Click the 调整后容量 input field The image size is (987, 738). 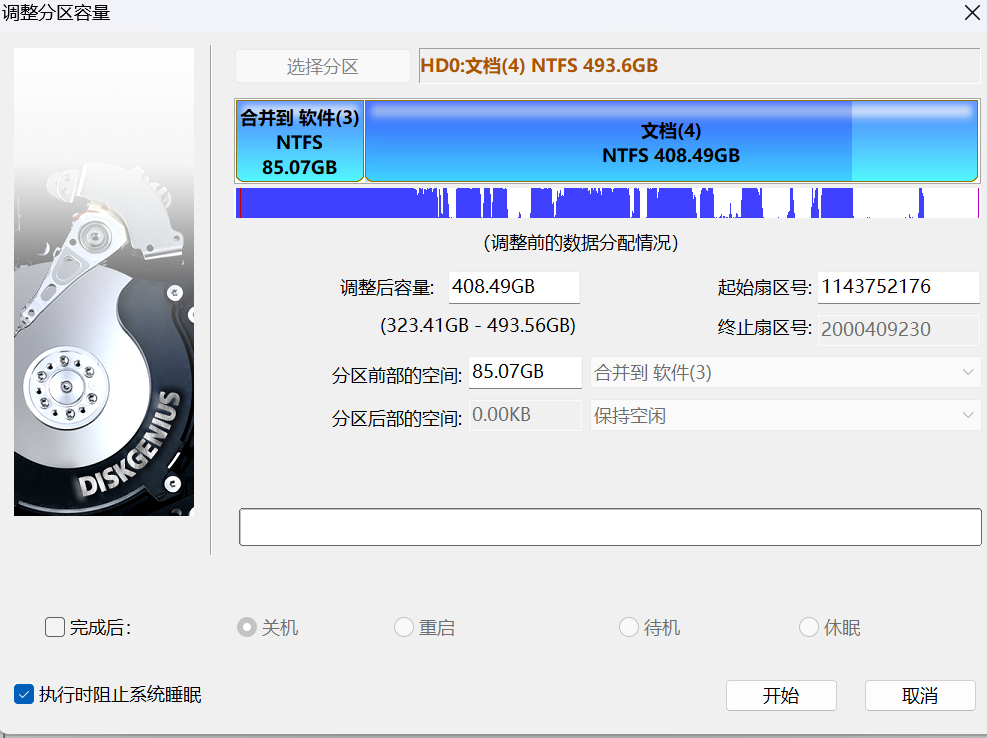pos(514,287)
